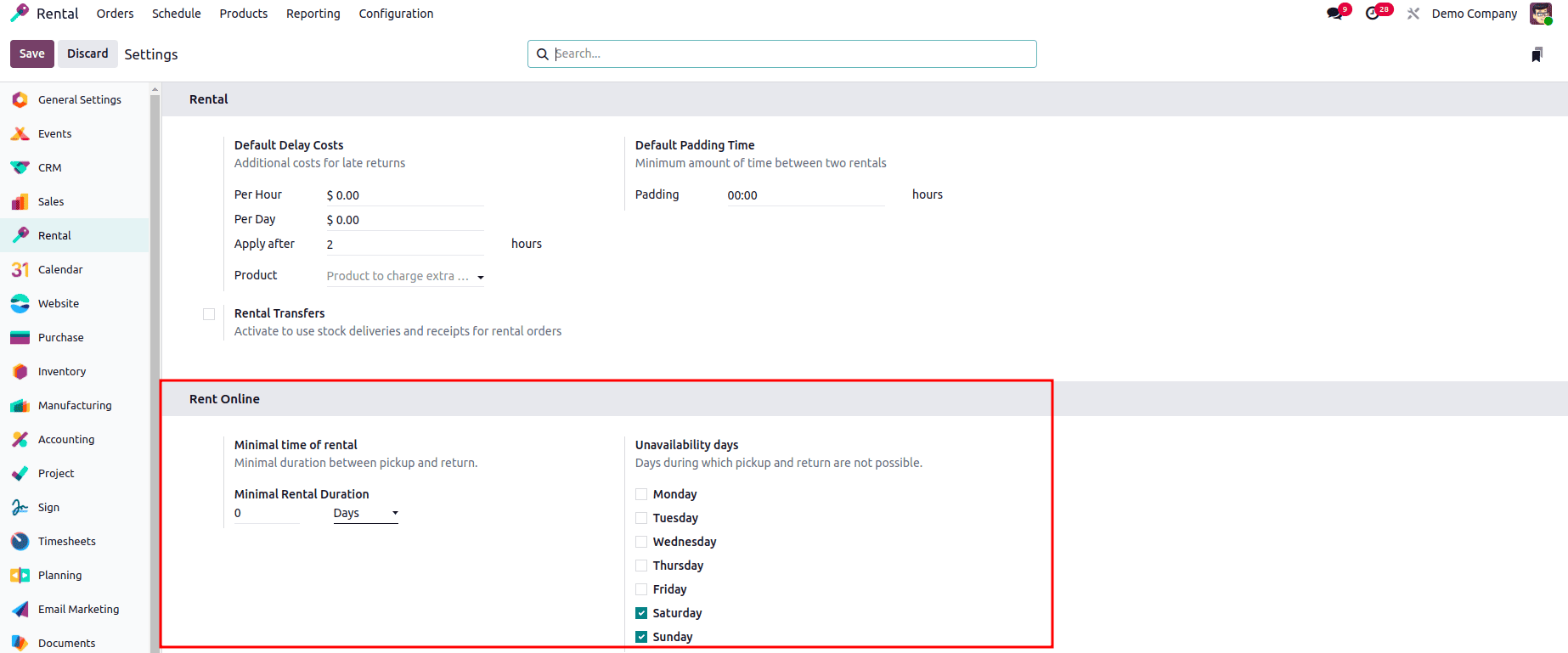Click the Rental key icon in sidebar

pos(20,235)
